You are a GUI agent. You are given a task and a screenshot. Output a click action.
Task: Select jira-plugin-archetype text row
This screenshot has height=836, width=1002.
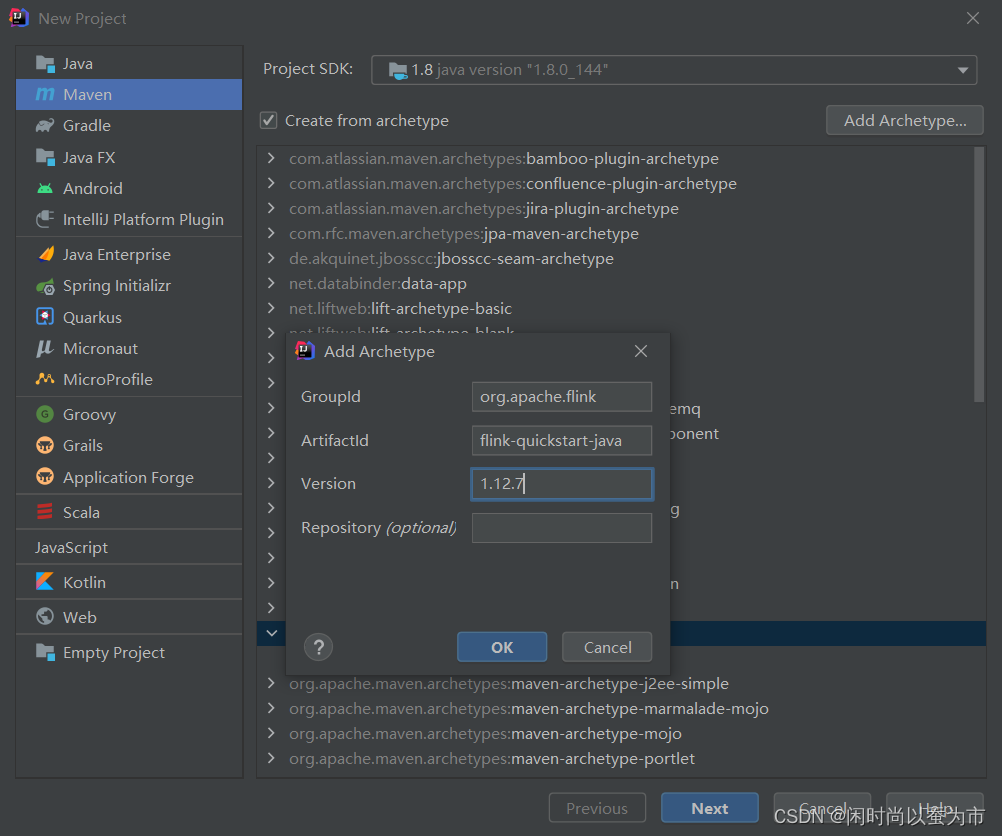coord(484,208)
